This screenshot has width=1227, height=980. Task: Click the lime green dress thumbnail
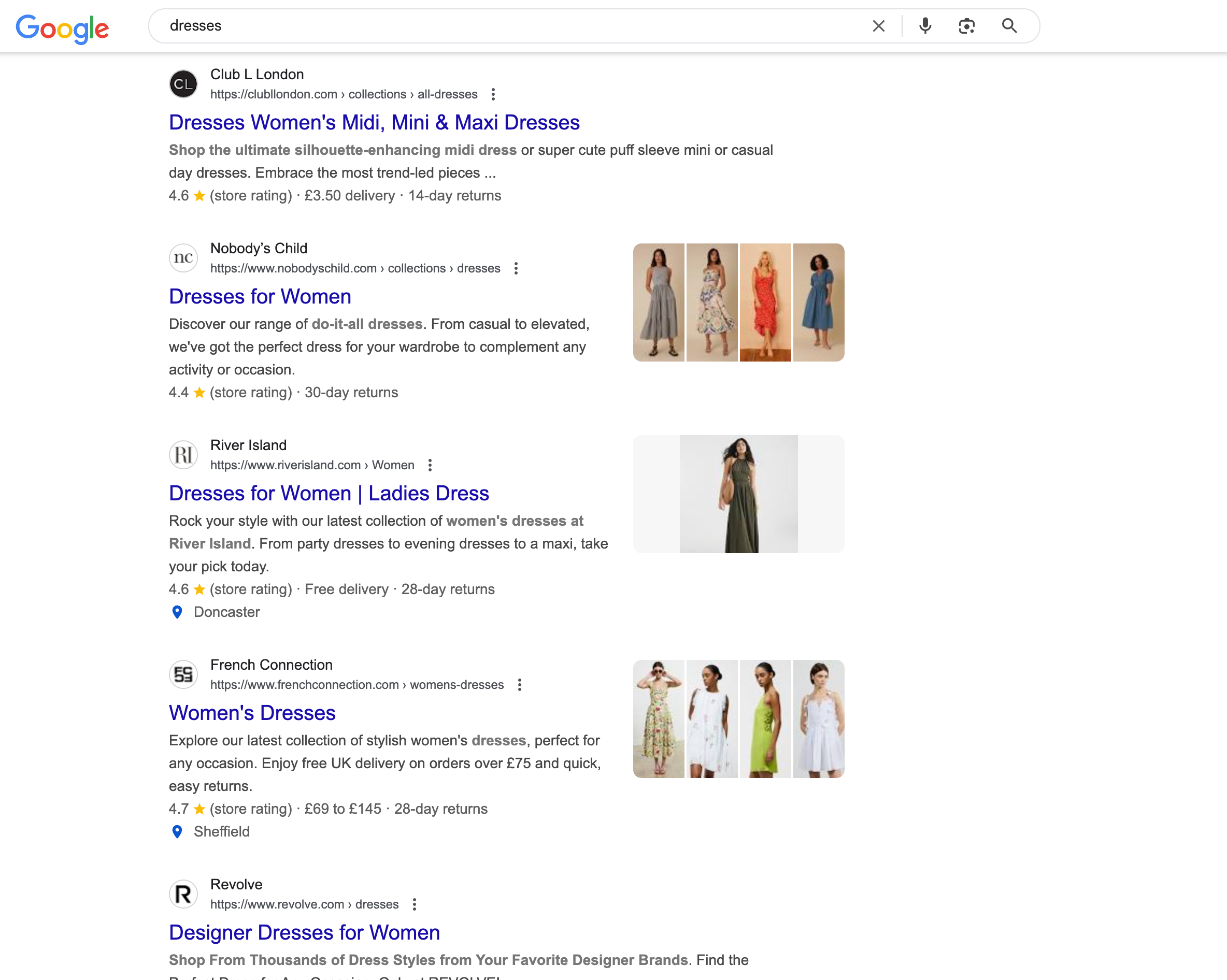[765, 719]
